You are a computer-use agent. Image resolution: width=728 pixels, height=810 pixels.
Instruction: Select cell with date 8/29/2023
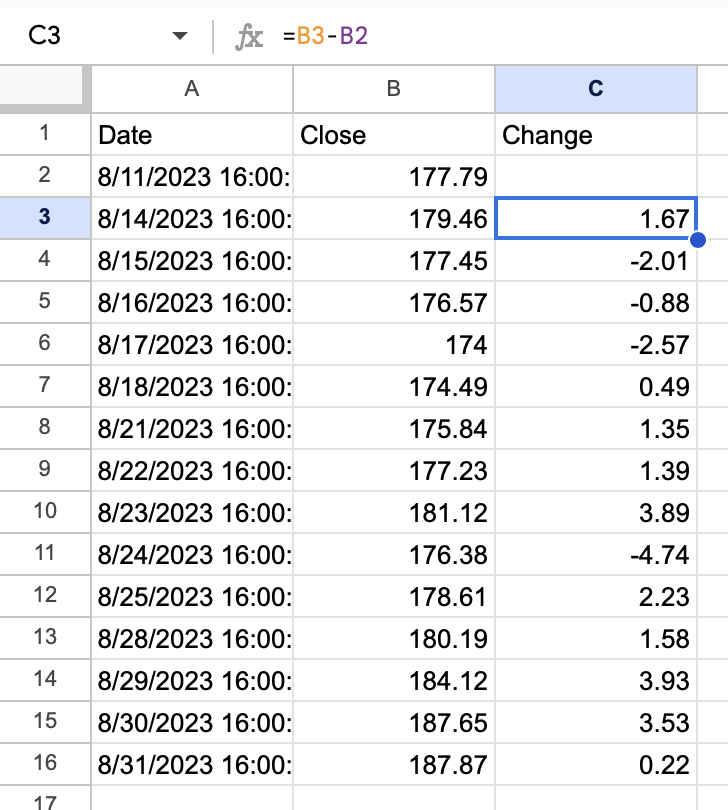pos(192,680)
